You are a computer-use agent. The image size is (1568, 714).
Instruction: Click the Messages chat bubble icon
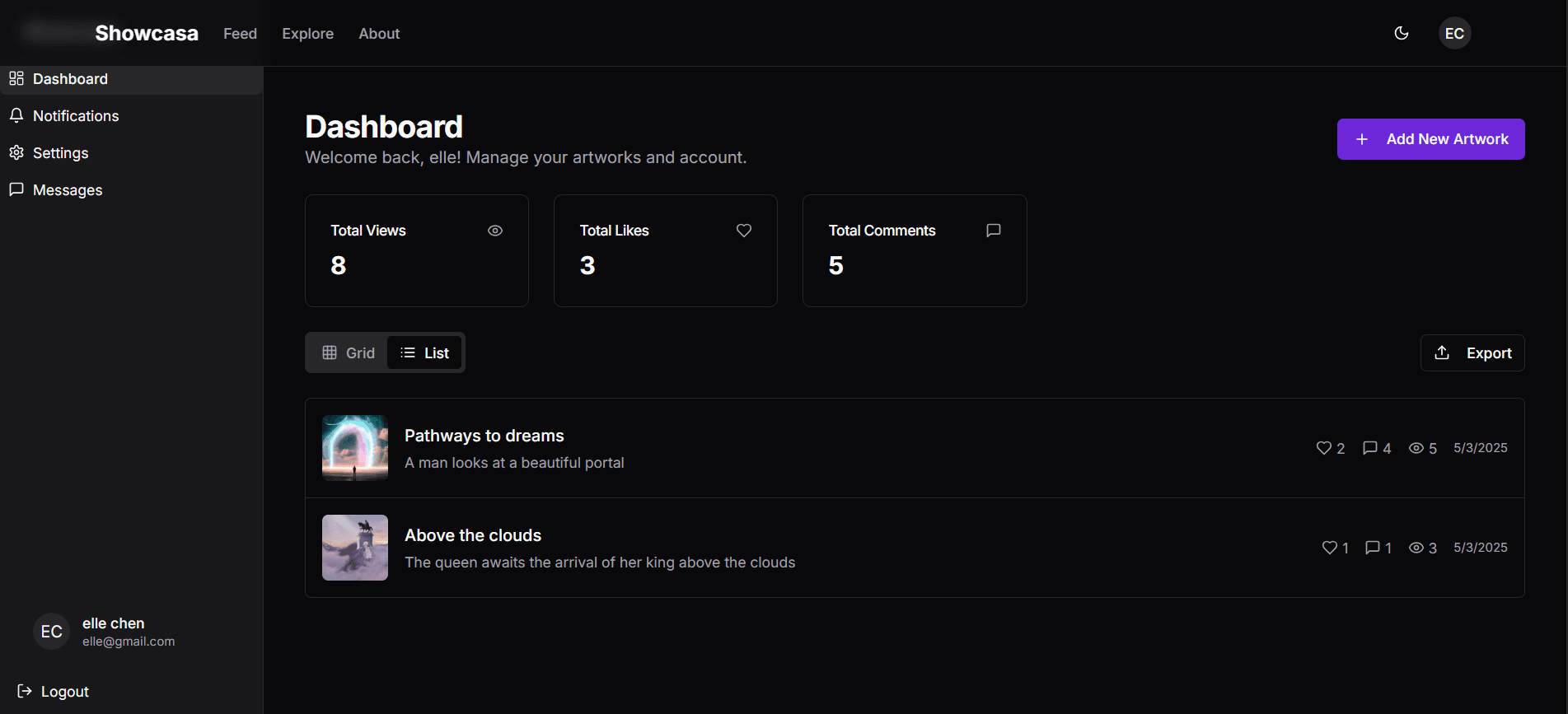pos(16,189)
